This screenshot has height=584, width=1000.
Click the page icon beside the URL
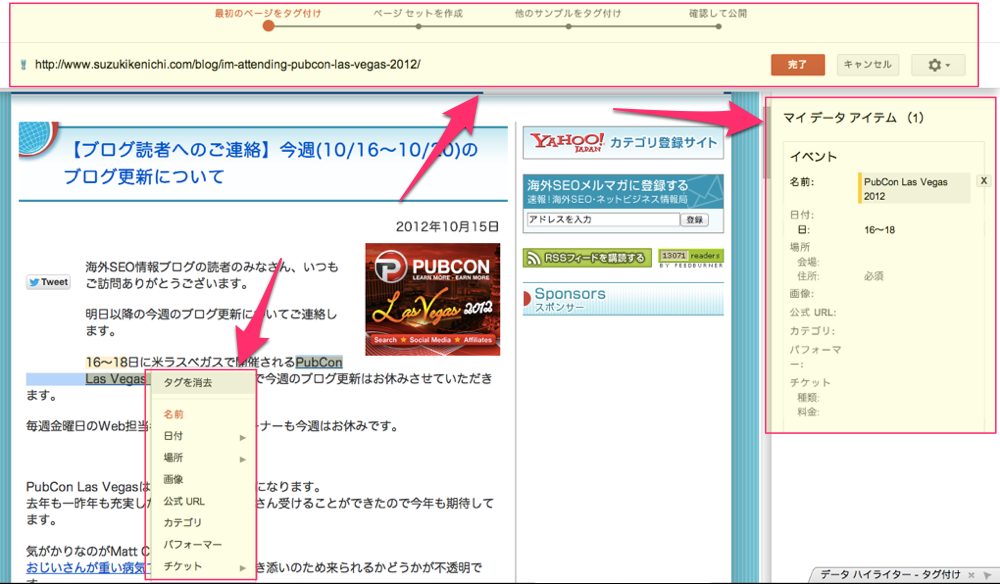(24, 64)
